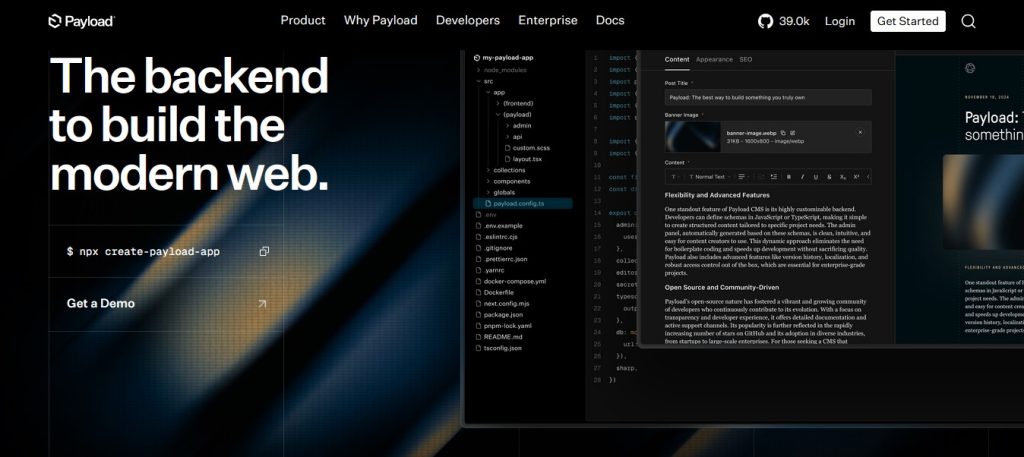
Task: Switch to the Content tab
Action: [677, 59]
